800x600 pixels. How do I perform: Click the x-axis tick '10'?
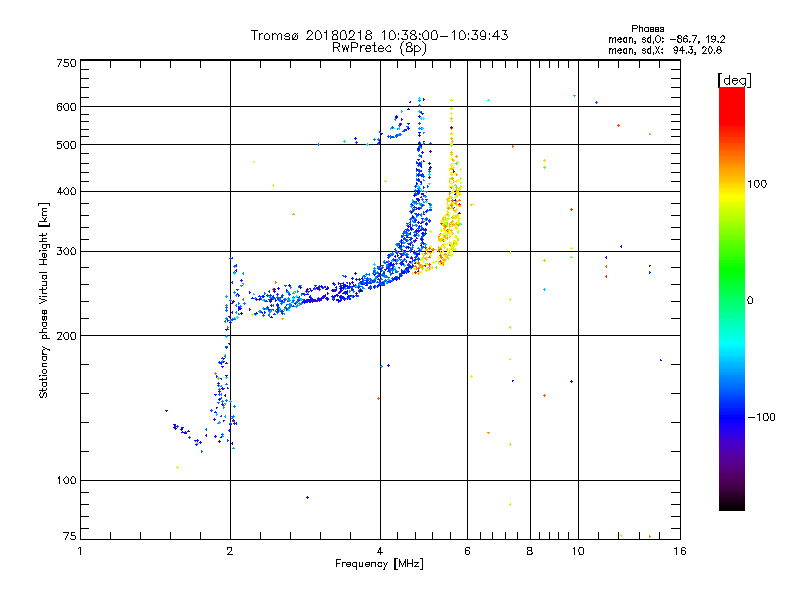[x=578, y=551]
